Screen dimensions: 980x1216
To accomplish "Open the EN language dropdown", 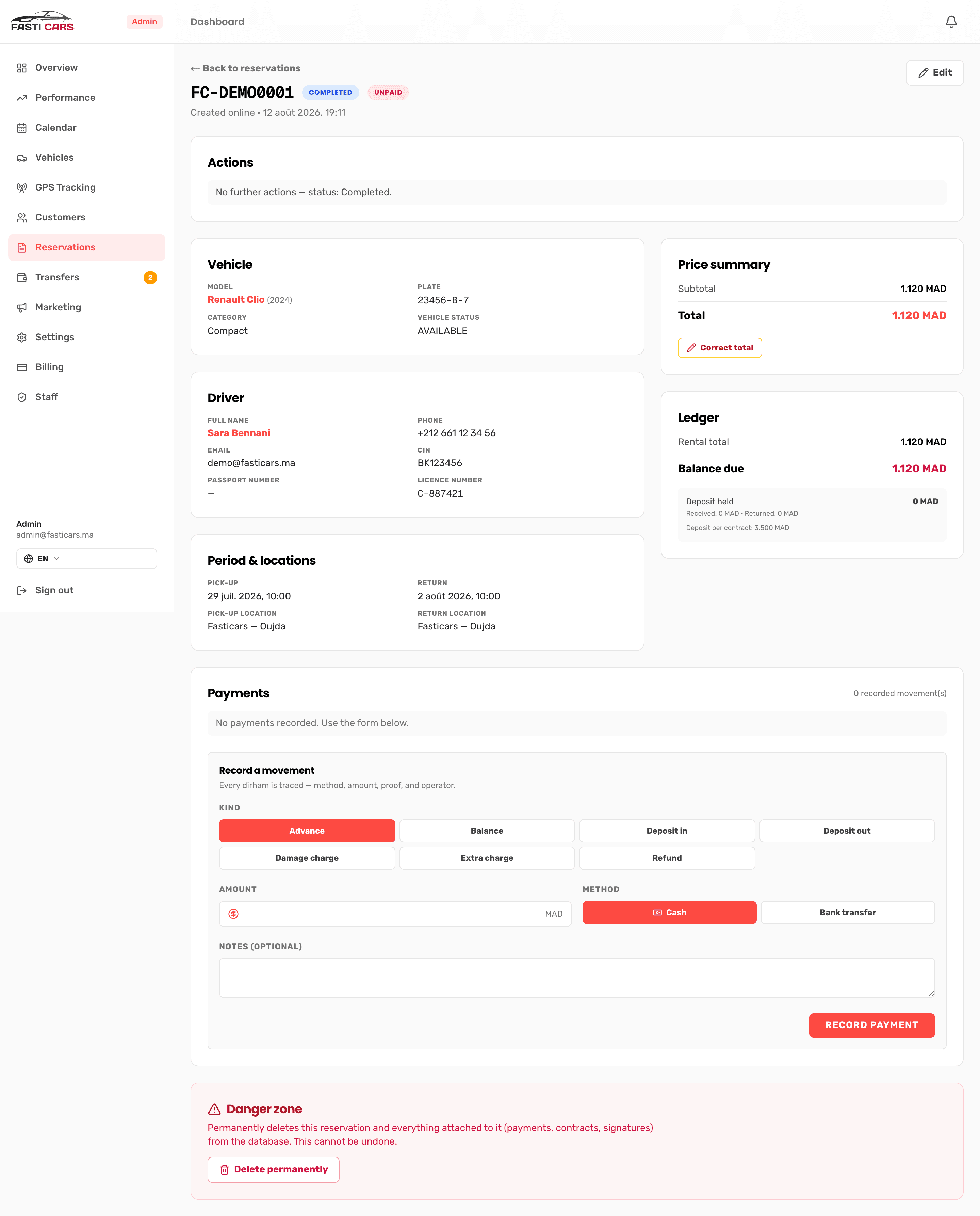I will pos(86,558).
